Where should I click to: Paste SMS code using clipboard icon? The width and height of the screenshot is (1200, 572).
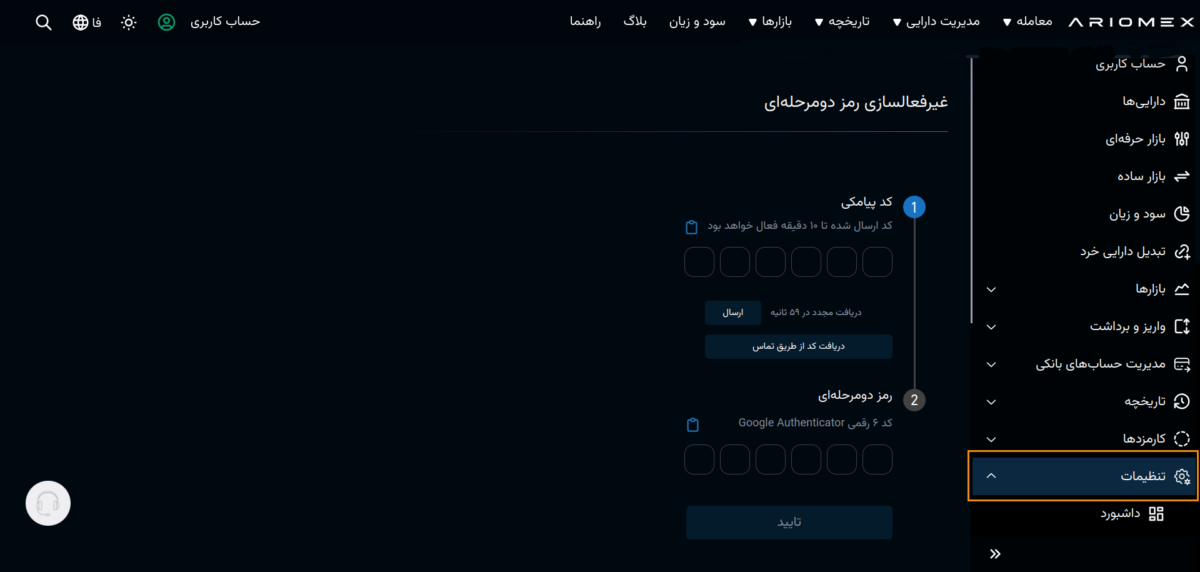(691, 227)
